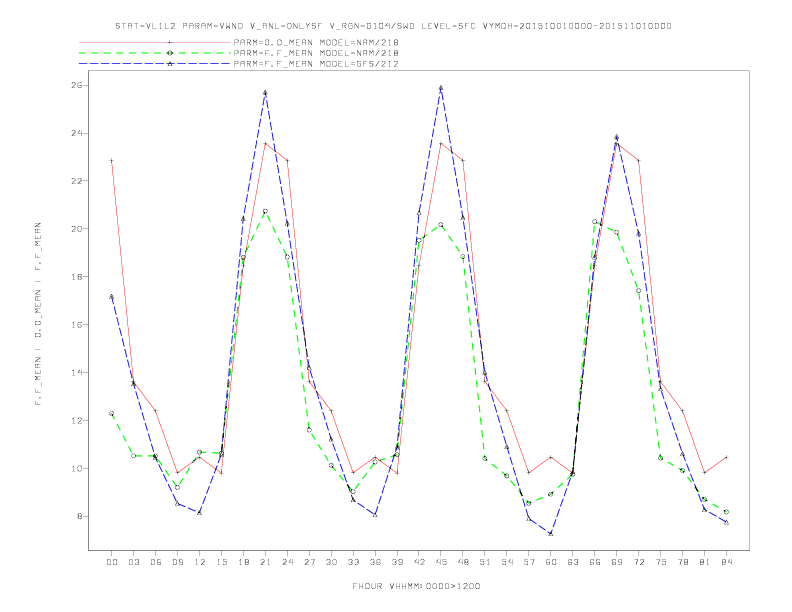792x612 pixels.
Task: Click legend label PARM=F.F_MEAN MODEL=NAM/218
Action: (x=316, y=53)
